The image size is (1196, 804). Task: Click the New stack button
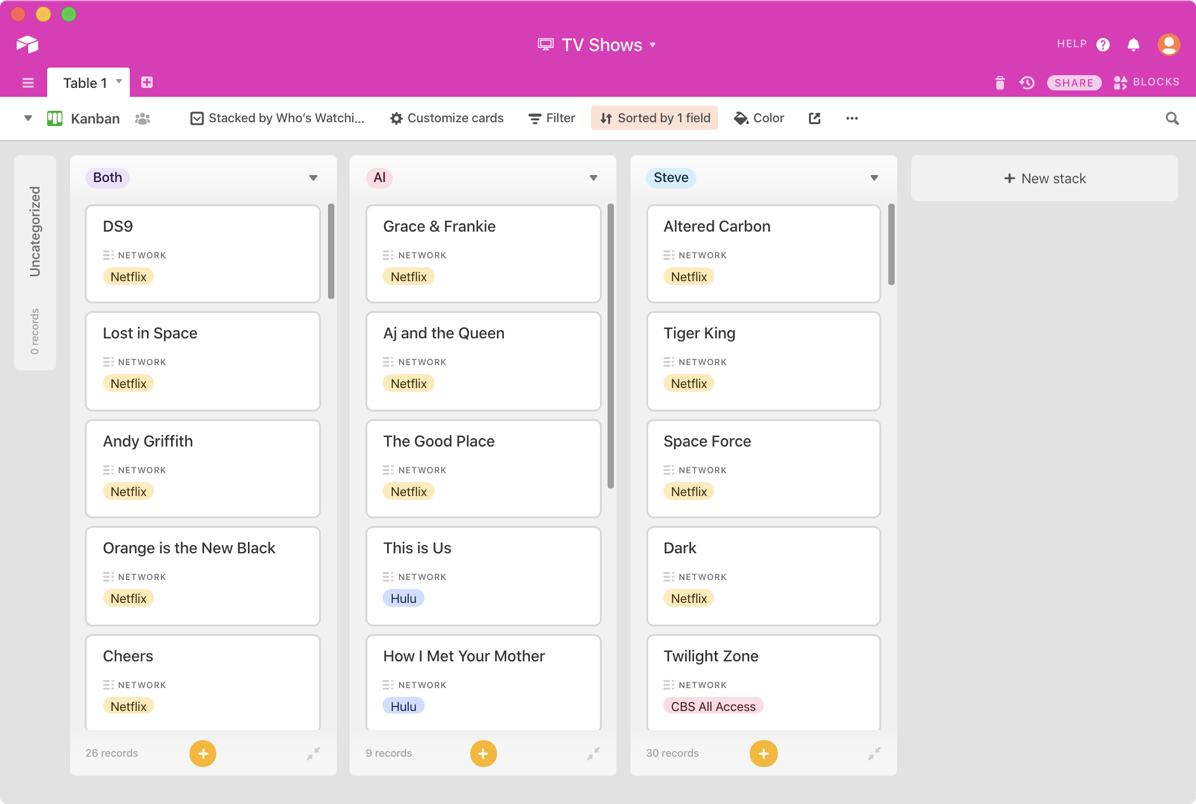(1044, 179)
